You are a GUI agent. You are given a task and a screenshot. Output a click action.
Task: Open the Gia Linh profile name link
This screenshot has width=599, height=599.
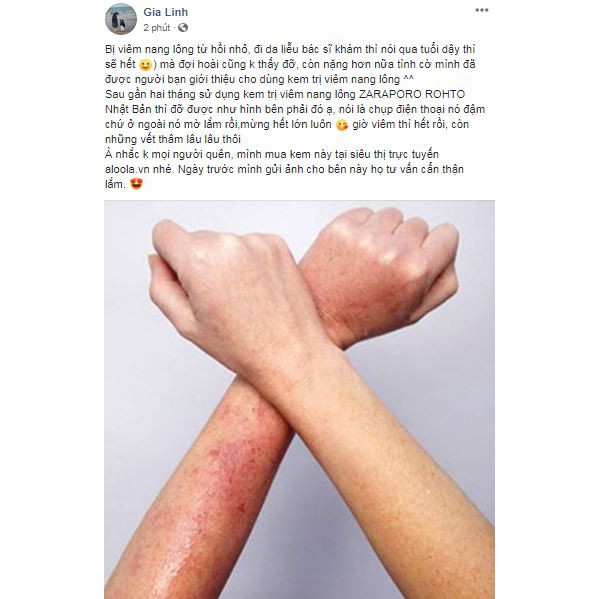pyautogui.click(x=165, y=12)
